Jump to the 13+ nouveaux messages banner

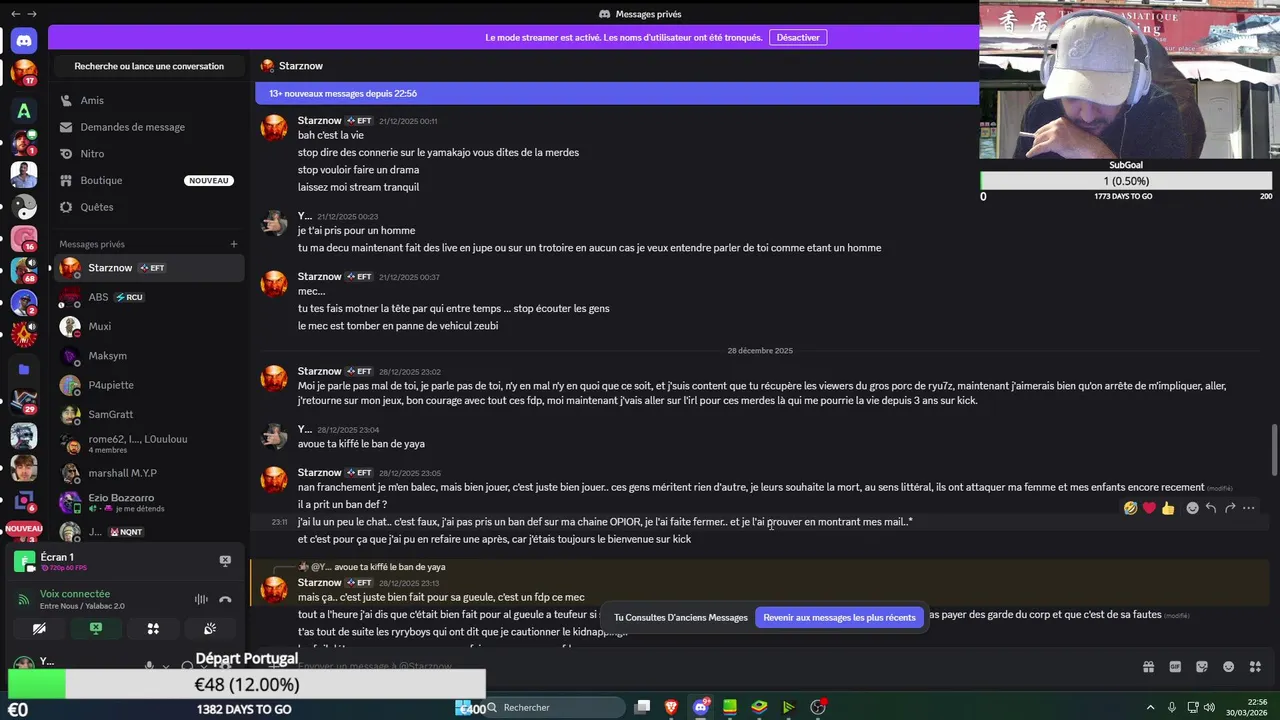click(x=617, y=93)
